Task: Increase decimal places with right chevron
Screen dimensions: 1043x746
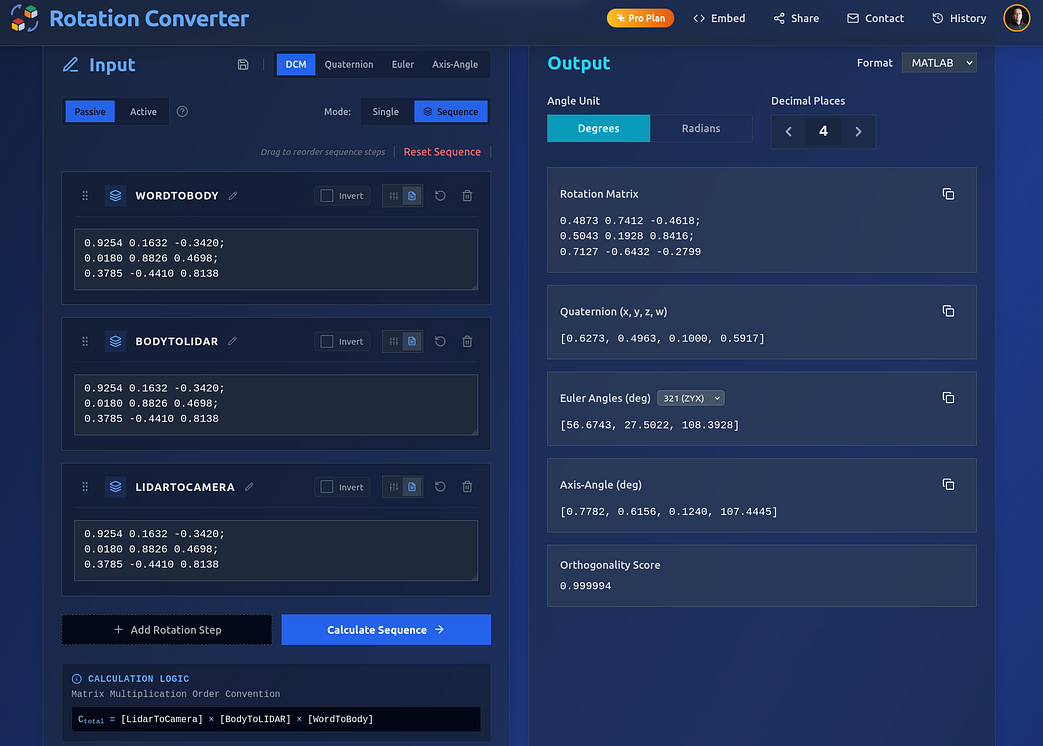Action: point(858,131)
